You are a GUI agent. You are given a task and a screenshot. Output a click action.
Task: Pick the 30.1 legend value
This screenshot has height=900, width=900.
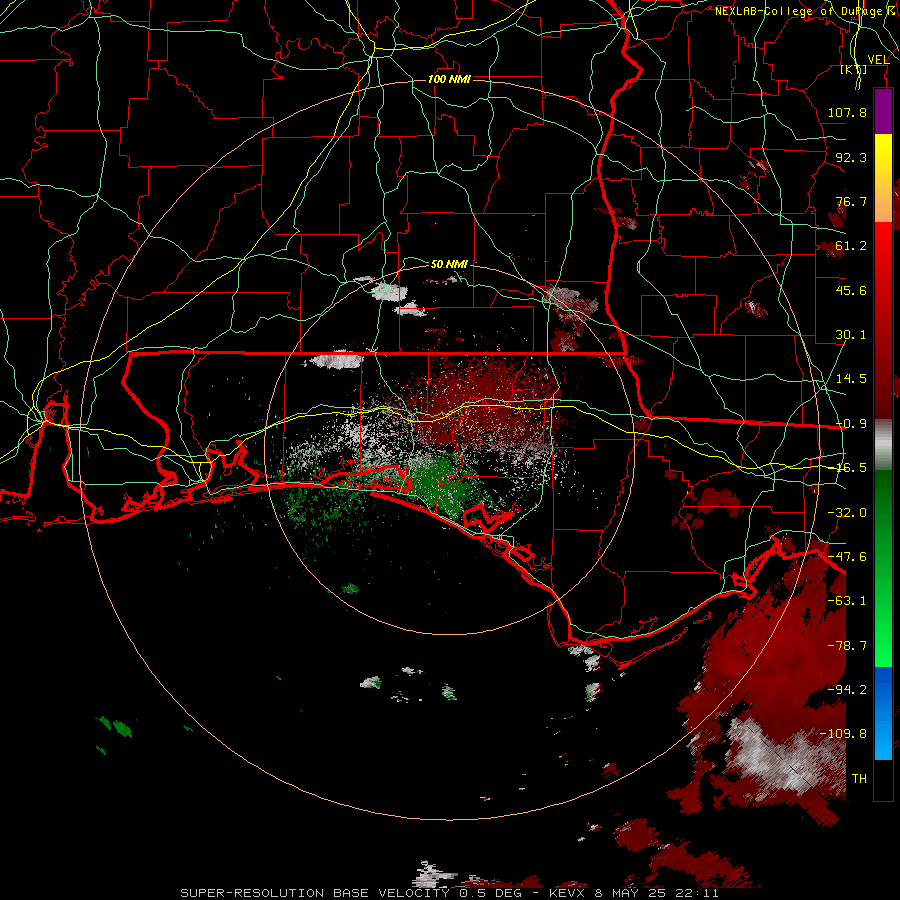point(851,335)
